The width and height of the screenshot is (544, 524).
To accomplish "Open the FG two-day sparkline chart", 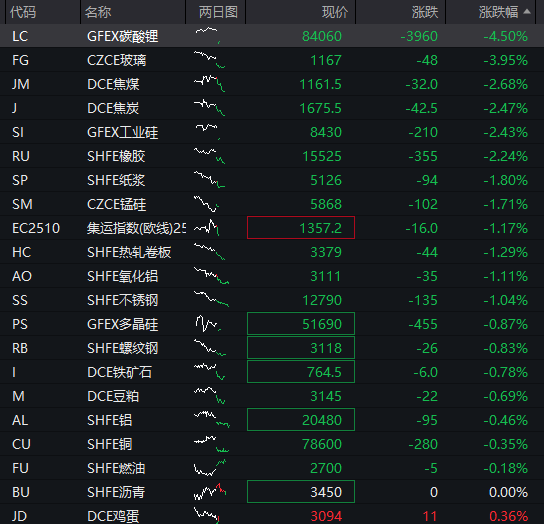I will tap(210, 60).
